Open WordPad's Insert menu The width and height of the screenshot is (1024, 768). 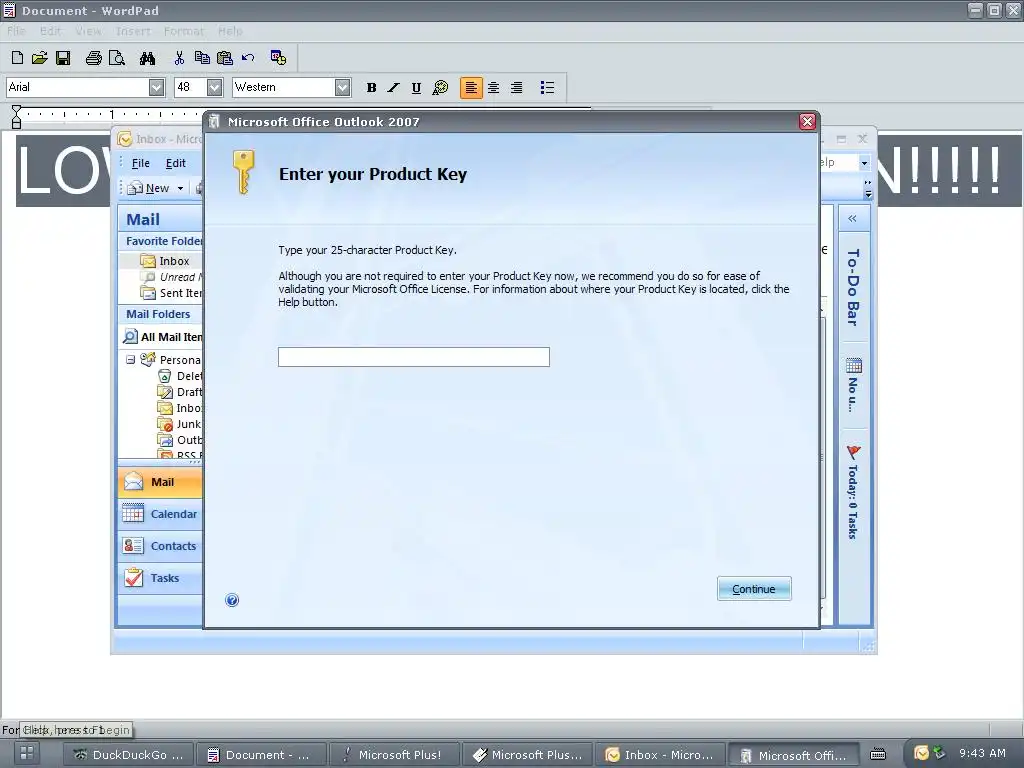pos(133,31)
